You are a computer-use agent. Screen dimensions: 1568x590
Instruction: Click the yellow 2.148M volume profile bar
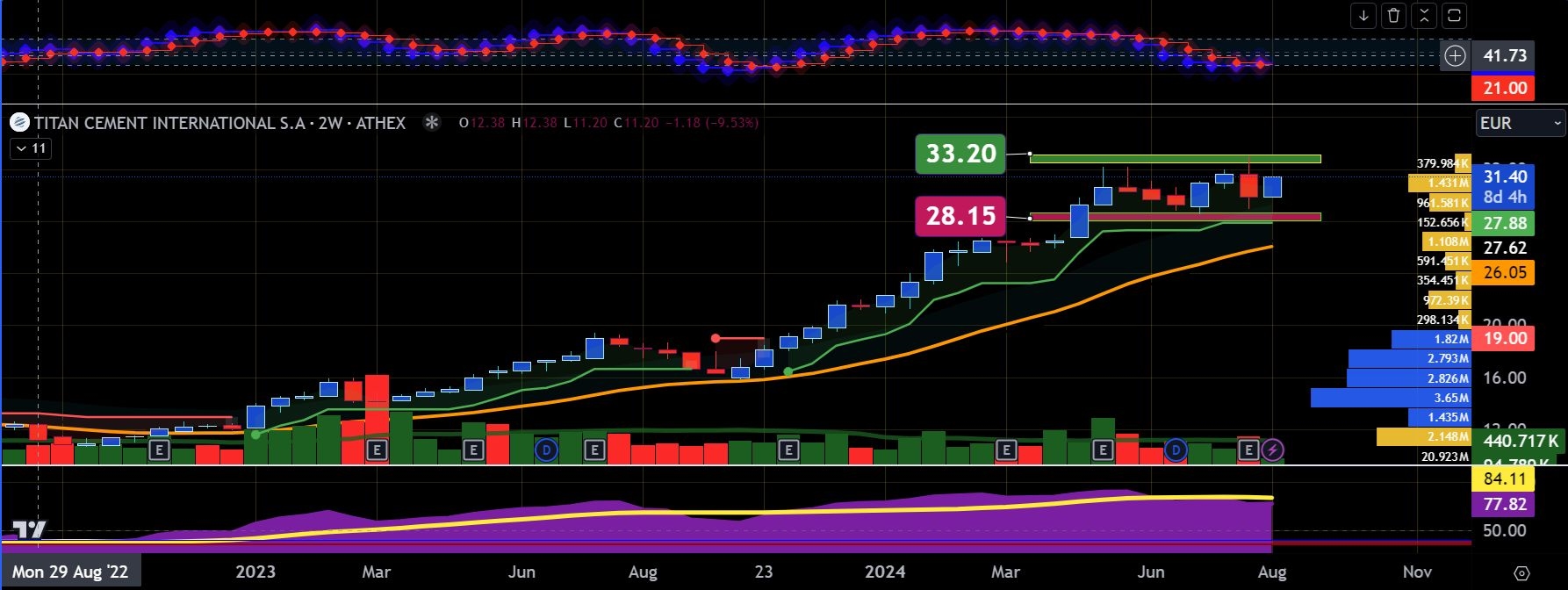1423,436
